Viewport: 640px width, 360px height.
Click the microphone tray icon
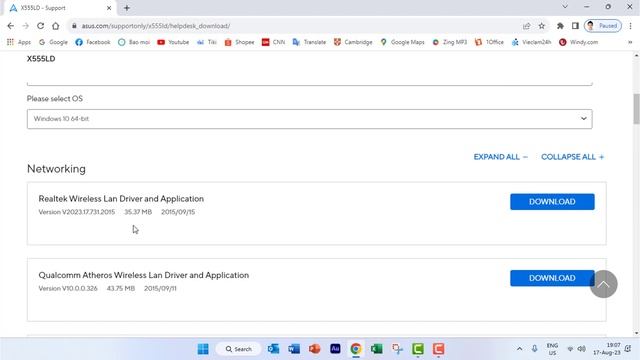[534, 349]
